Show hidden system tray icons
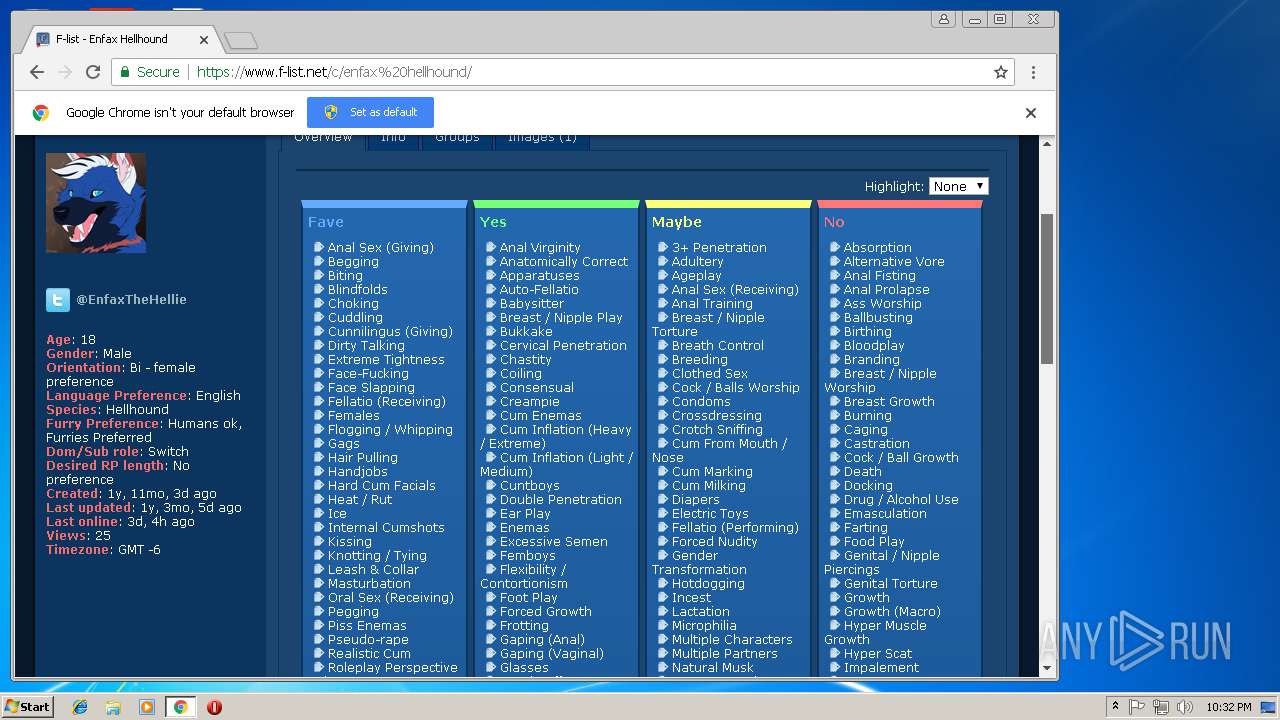Screen dimensions: 1280x720 pyautogui.click(x=1115, y=707)
